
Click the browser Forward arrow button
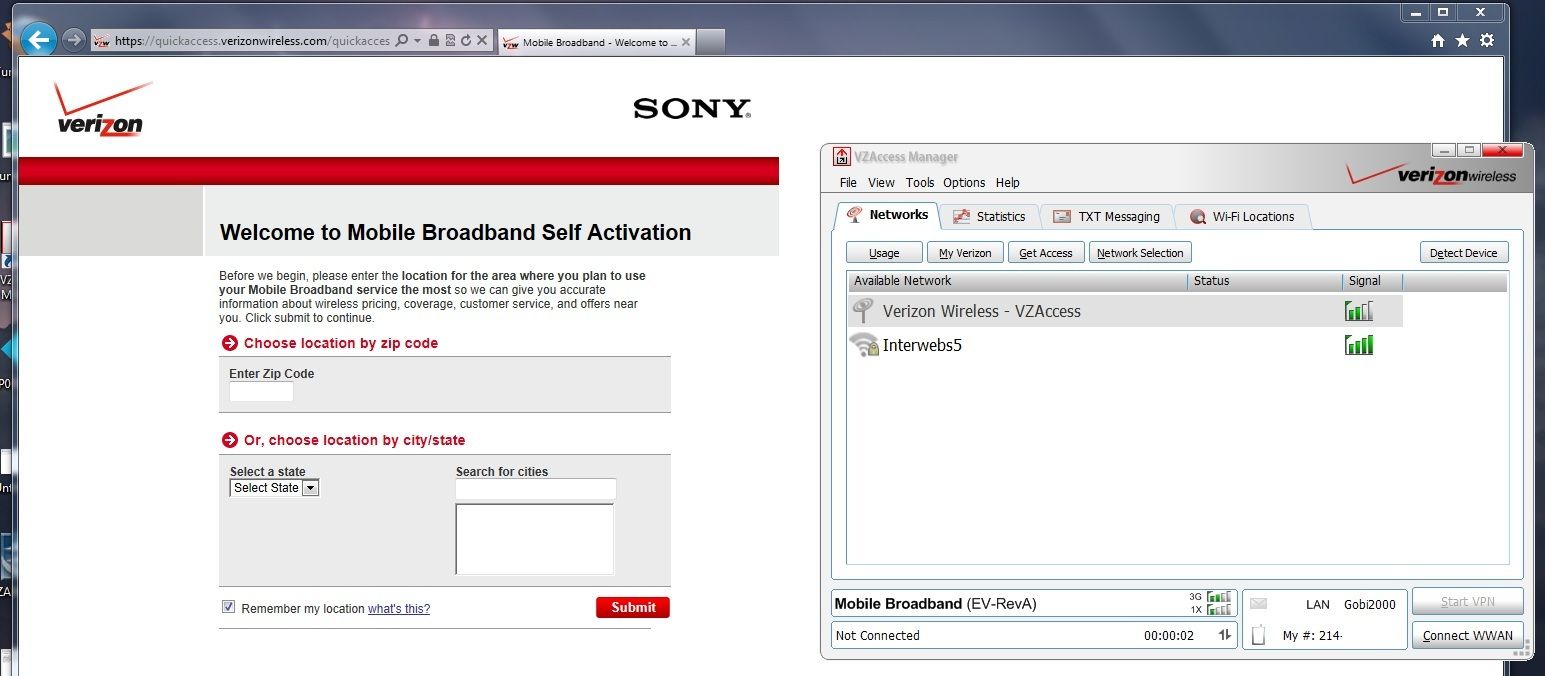(73, 40)
